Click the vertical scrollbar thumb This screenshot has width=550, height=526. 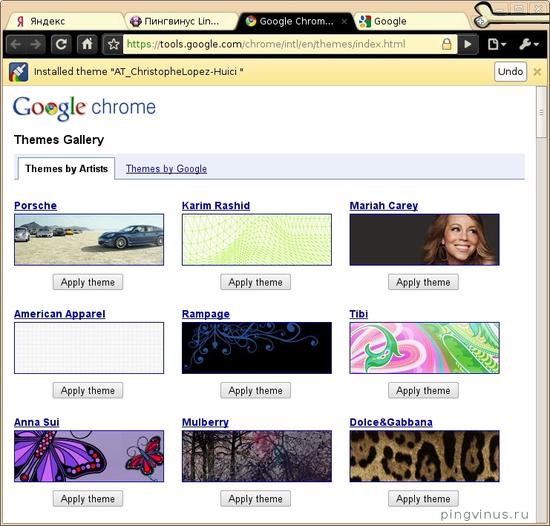click(541, 112)
